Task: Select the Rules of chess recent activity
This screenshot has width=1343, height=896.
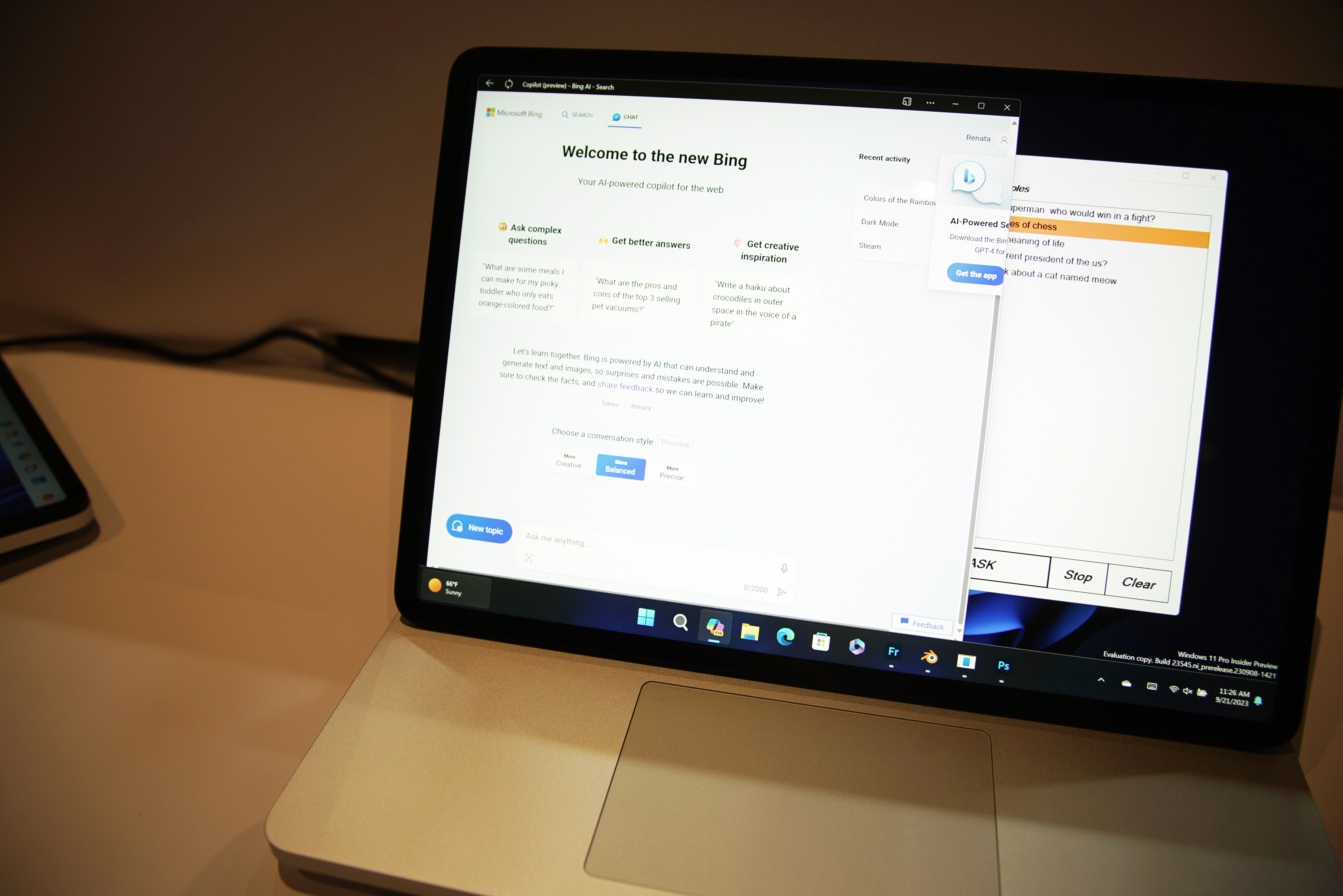Action: [1084, 224]
